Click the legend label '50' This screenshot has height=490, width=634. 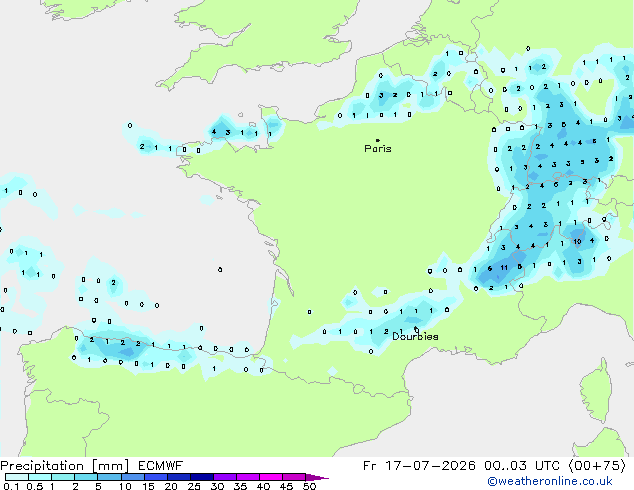tap(309, 486)
